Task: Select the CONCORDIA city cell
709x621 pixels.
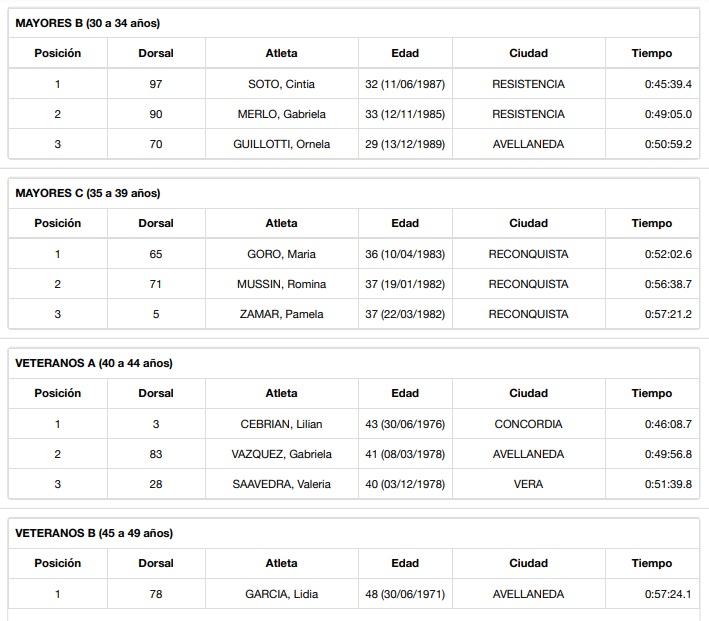Action: (528, 424)
